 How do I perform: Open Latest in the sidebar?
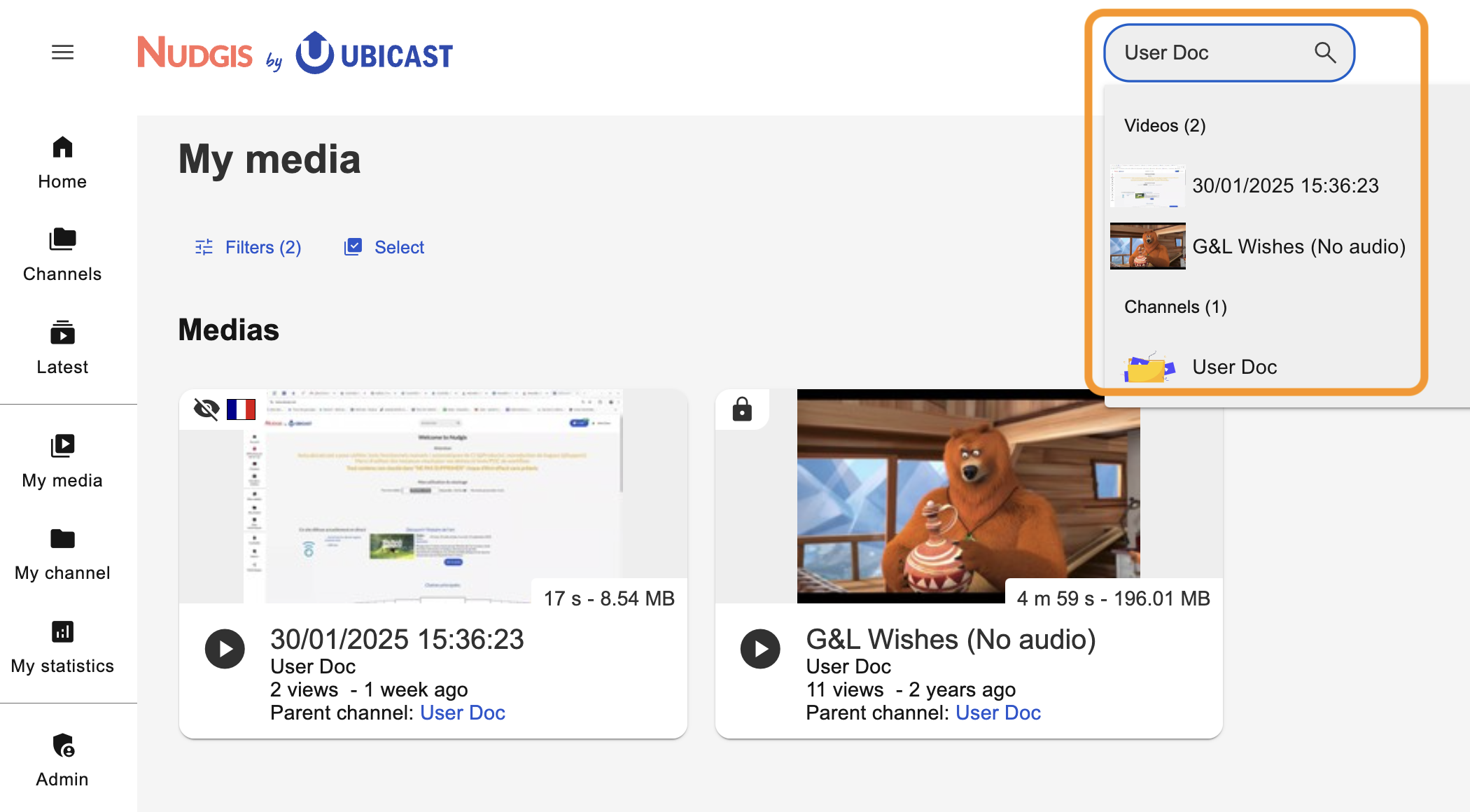coord(62,348)
